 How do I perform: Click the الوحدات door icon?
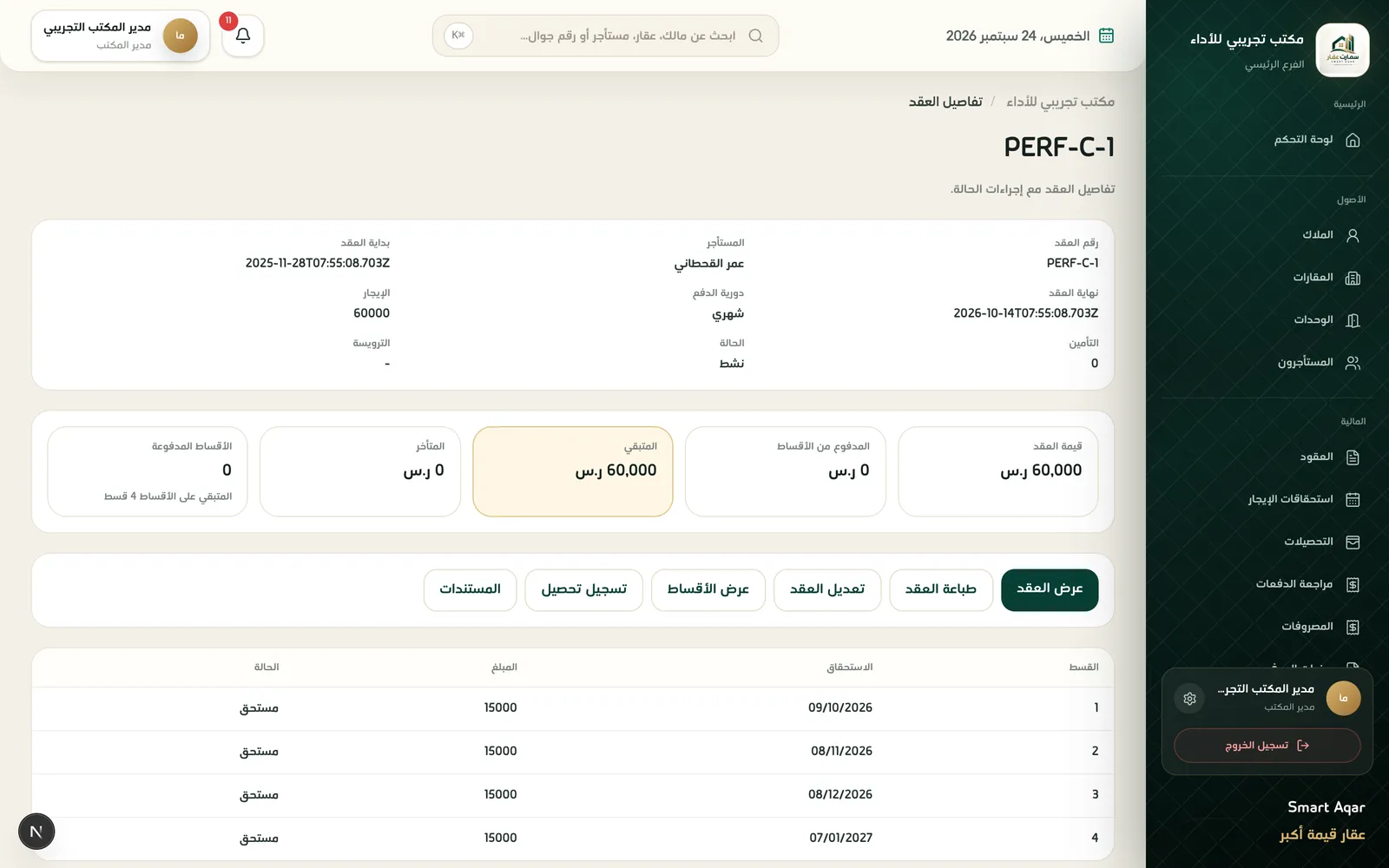[1353, 320]
